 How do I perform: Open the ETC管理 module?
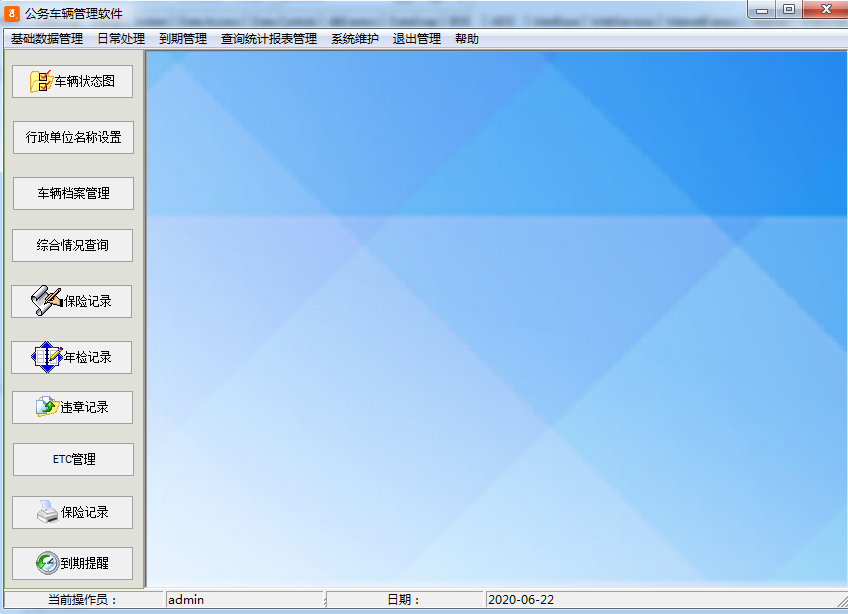(72, 459)
